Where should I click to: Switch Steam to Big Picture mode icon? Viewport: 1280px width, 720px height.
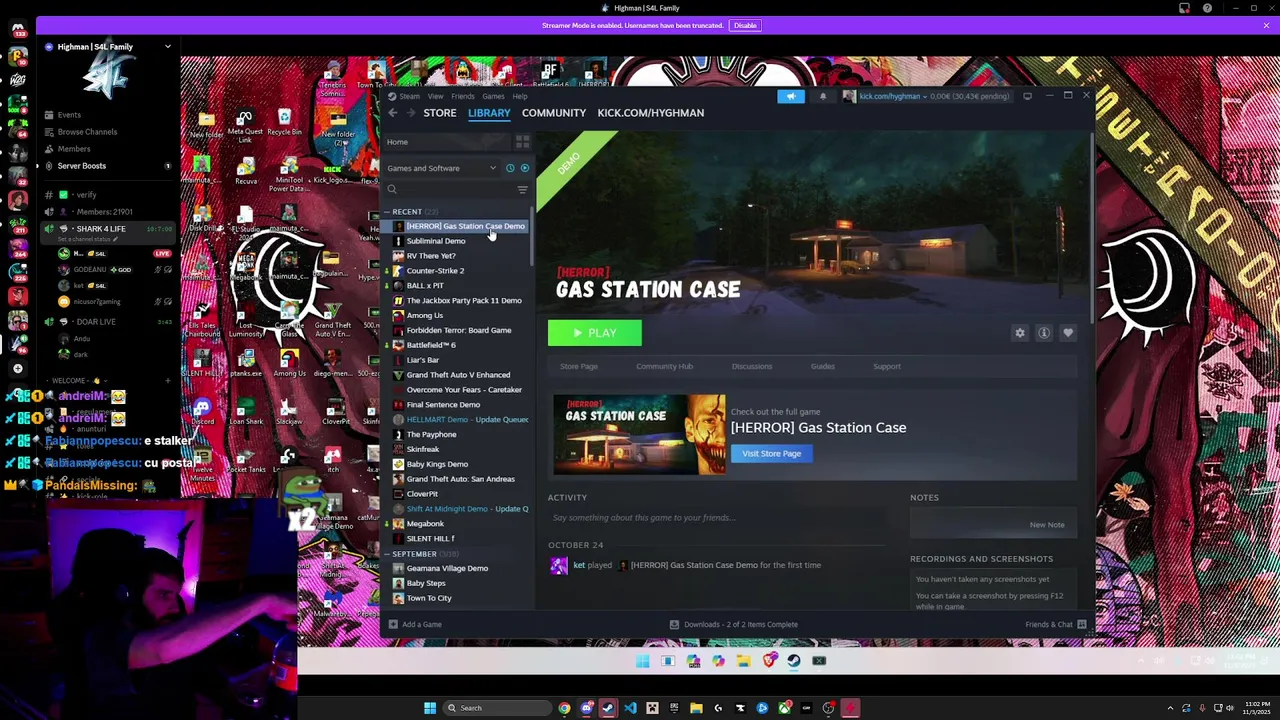point(1027,96)
